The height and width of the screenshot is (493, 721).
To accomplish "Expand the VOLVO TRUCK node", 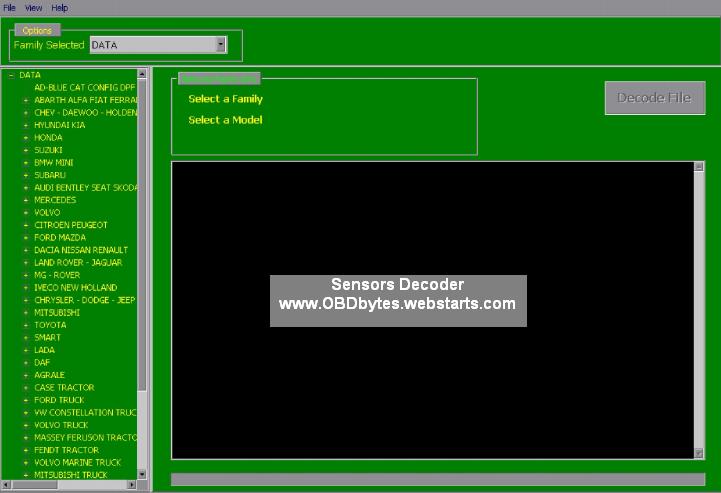I will click(26, 425).
